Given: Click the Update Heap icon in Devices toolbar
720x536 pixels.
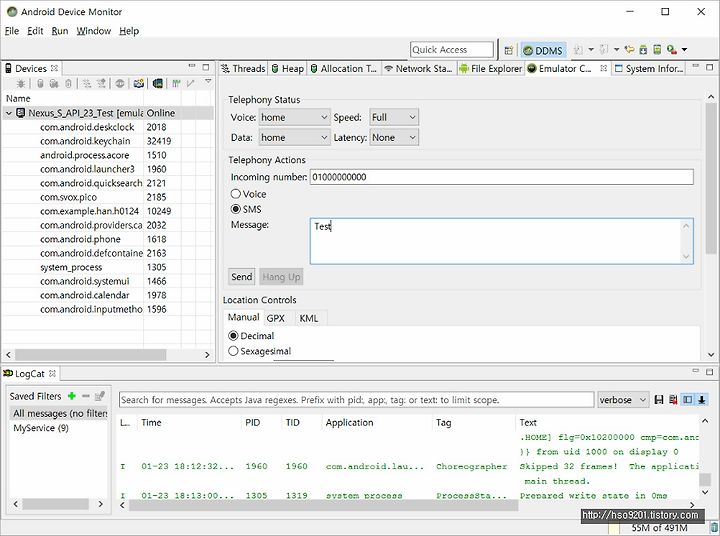Looking at the screenshot, I should 40,83.
